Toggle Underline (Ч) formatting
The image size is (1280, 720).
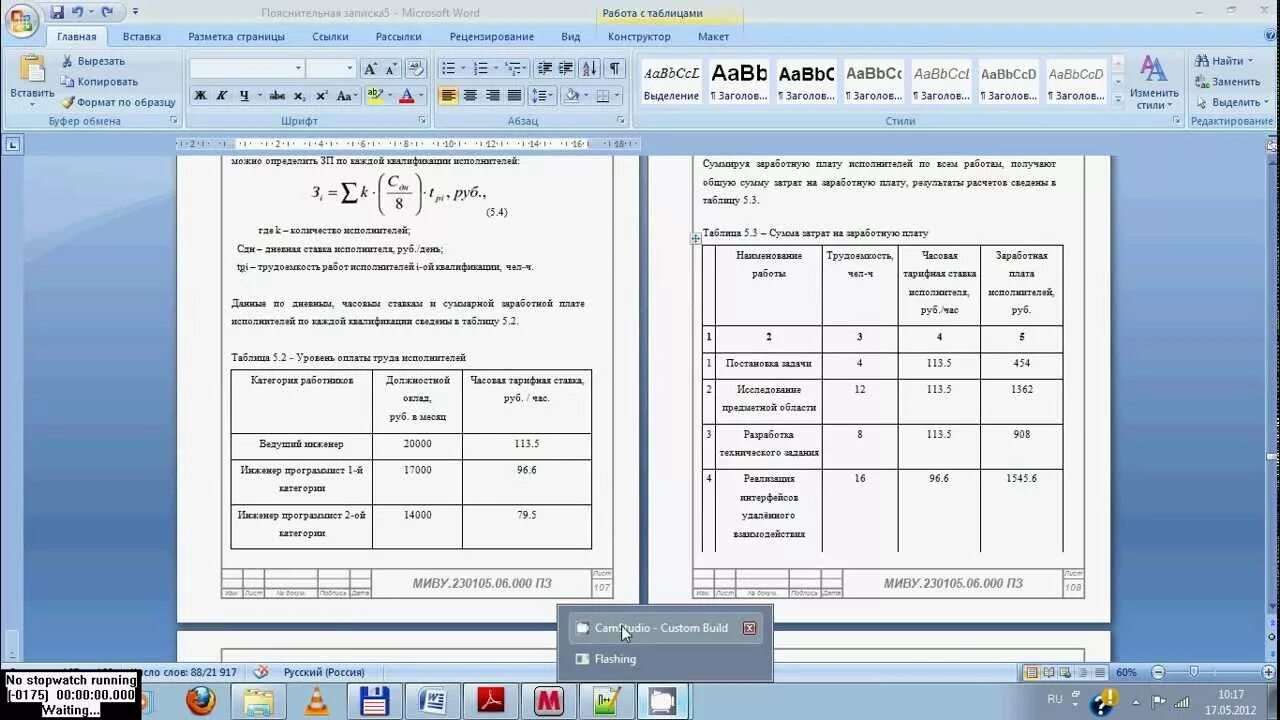point(243,96)
